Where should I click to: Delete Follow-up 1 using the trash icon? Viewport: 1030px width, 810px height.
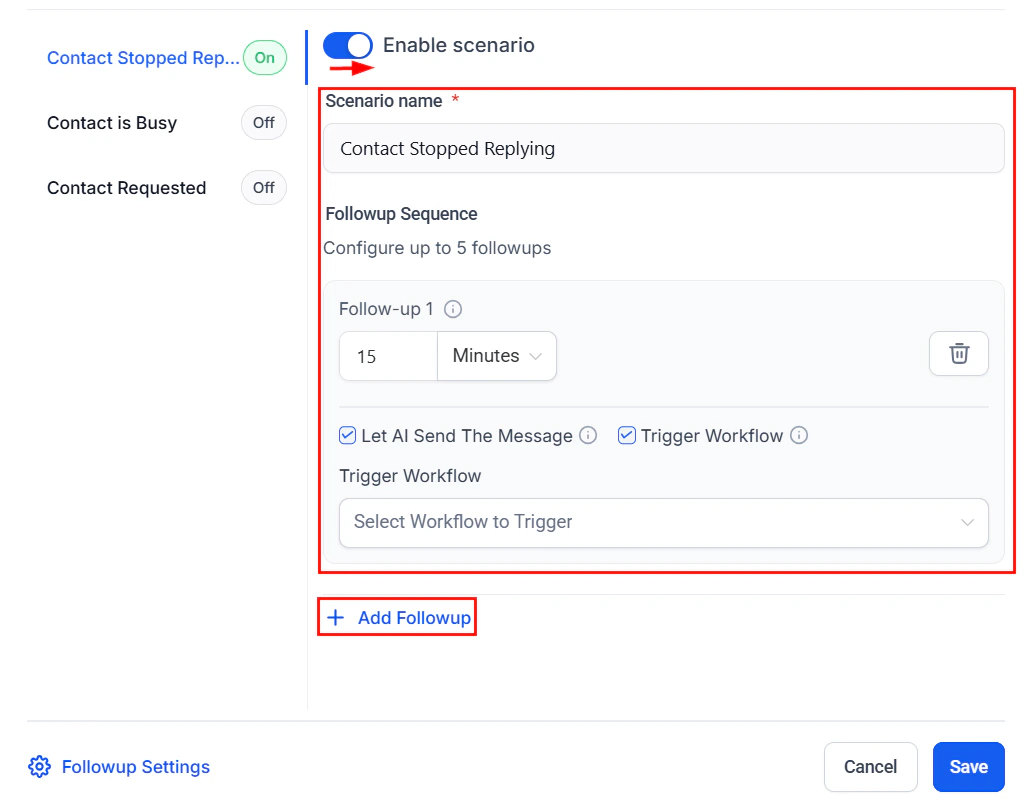pyautogui.click(x=958, y=353)
